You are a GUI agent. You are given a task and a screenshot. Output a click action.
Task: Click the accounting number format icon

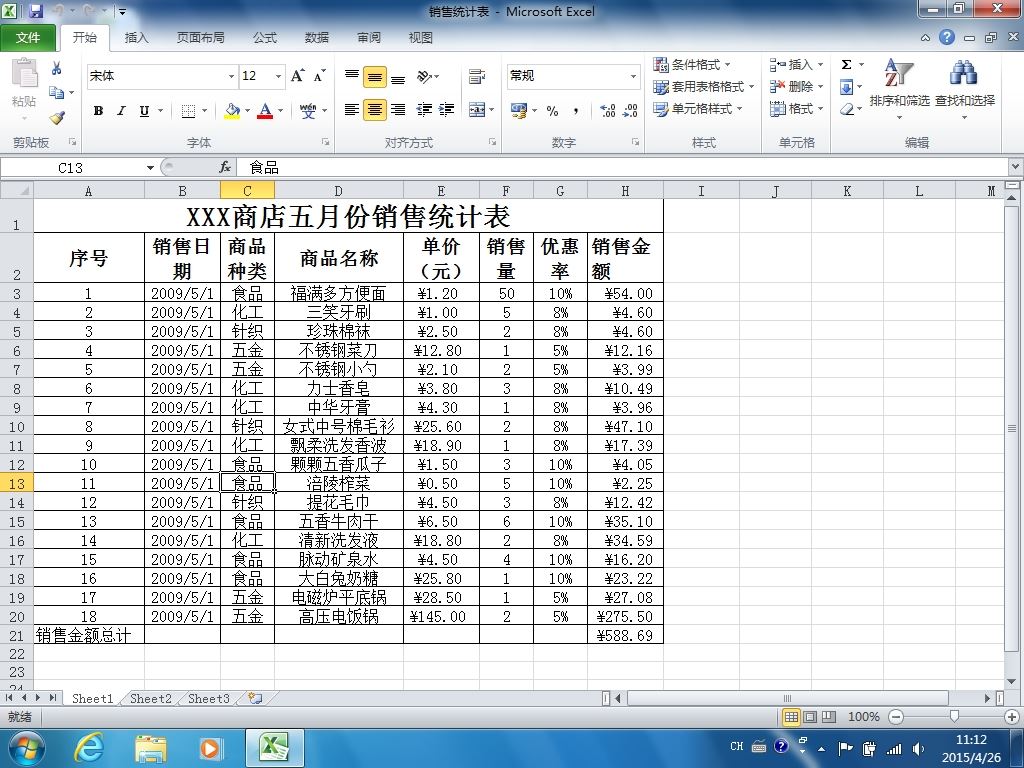click(519, 110)
